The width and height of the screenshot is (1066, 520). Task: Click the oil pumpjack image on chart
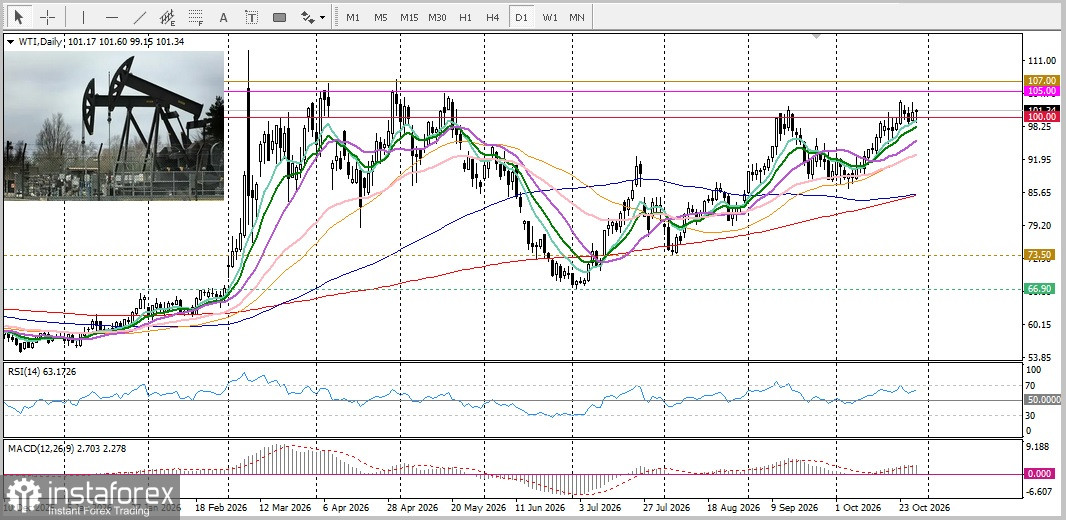[114, 126]
